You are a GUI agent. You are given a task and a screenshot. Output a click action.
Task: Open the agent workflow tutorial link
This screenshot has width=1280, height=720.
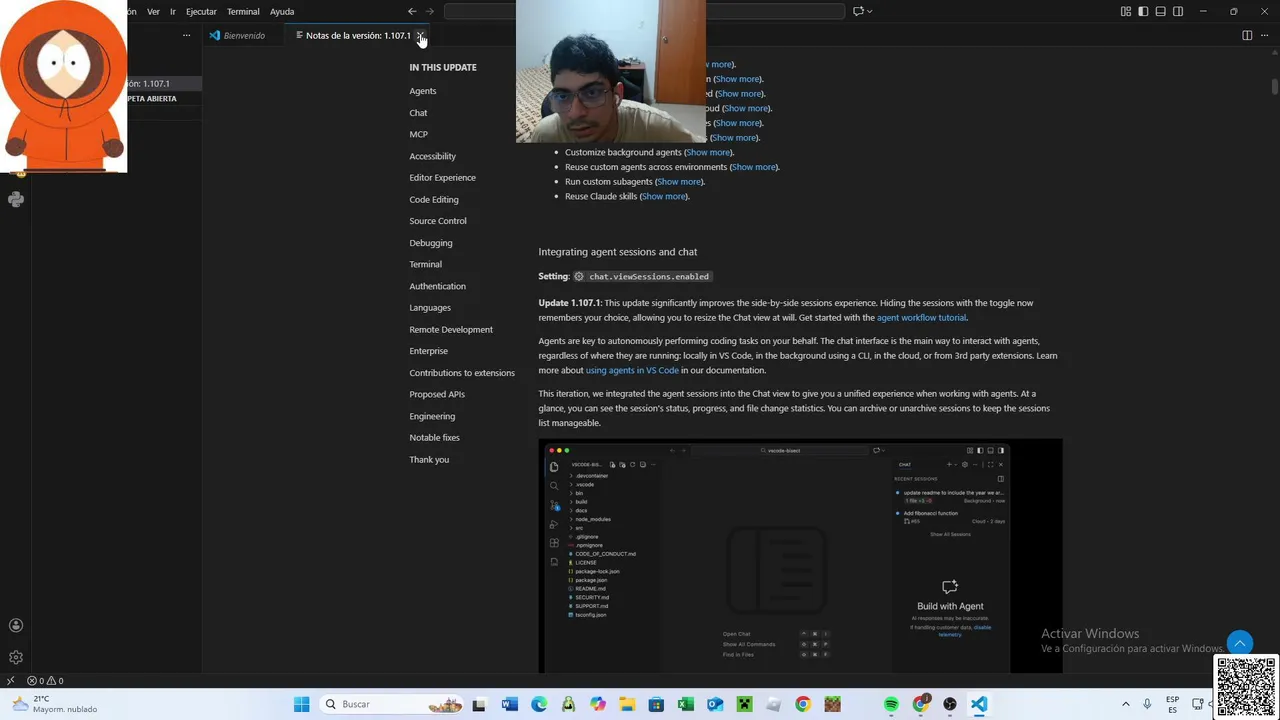click(921, 318)
